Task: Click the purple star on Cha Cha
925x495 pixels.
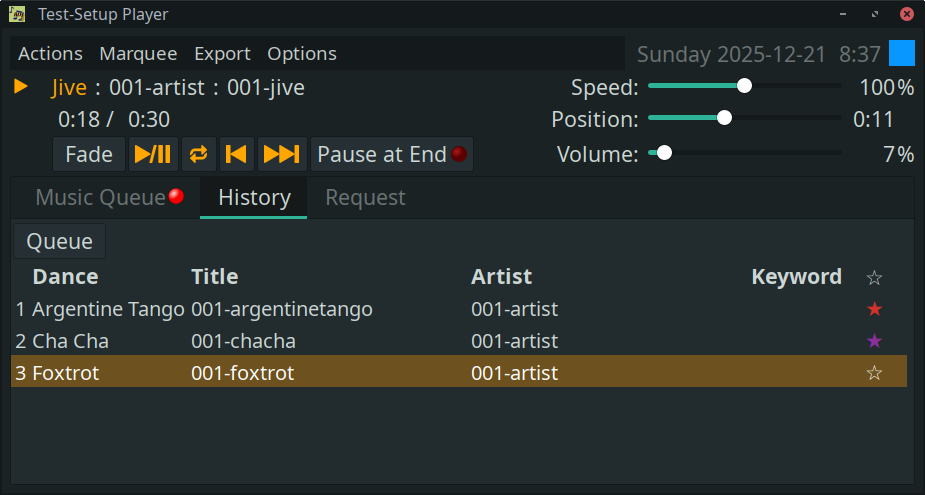Action: pos(875,341)
